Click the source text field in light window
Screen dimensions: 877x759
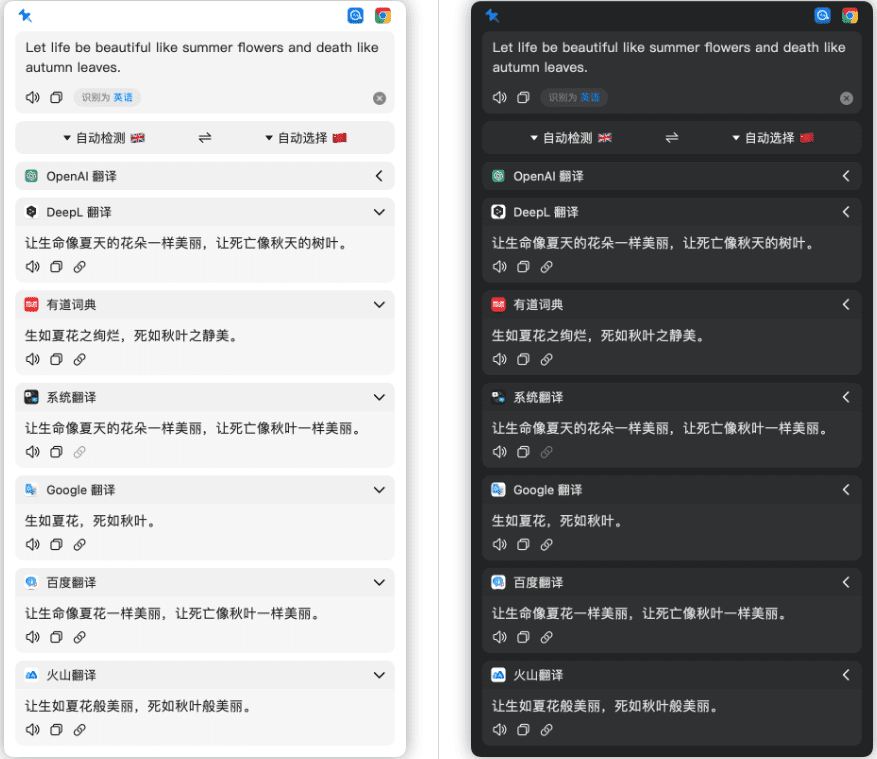[202, 57]
